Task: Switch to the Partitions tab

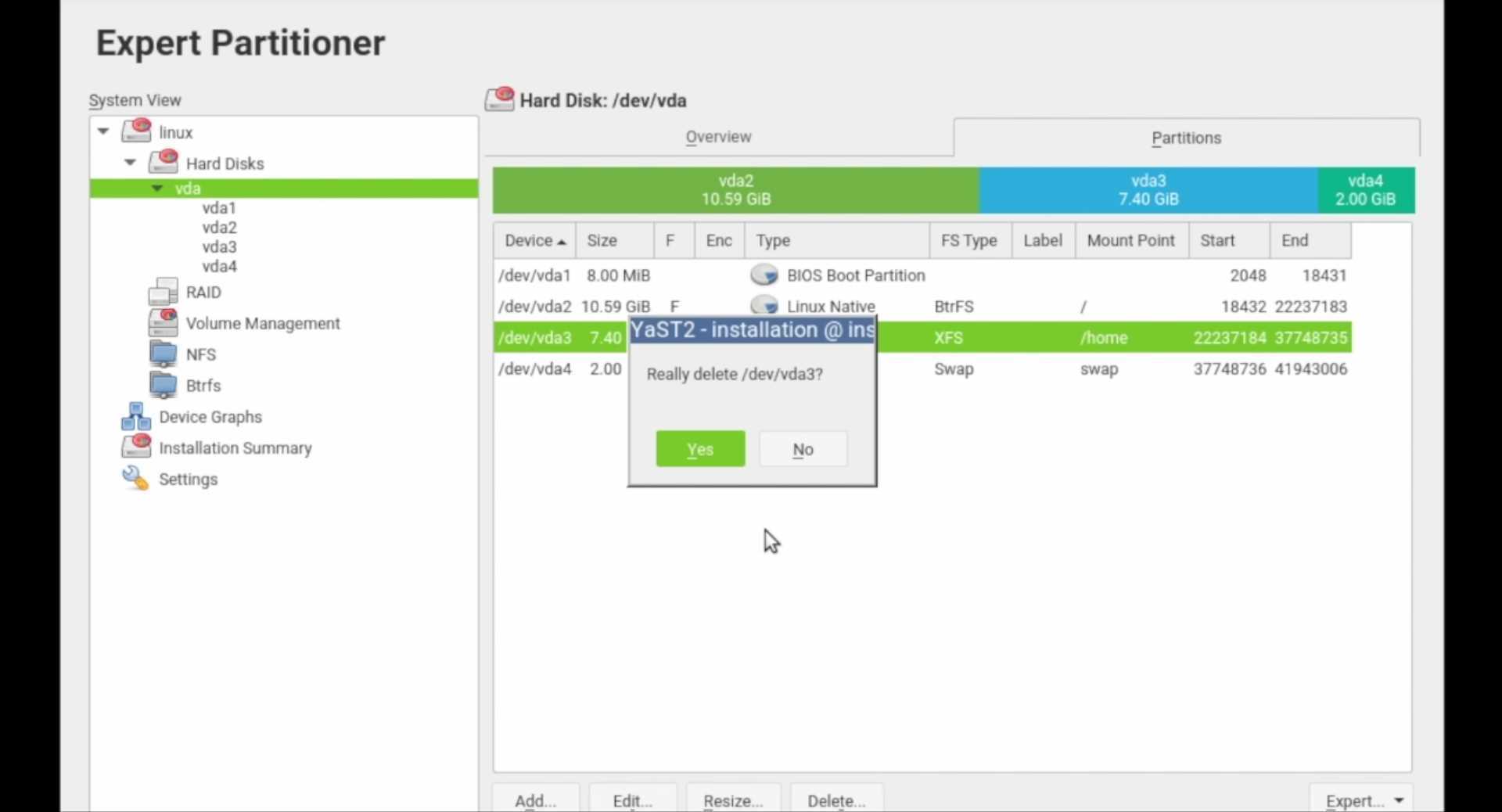Action: 1186,138
